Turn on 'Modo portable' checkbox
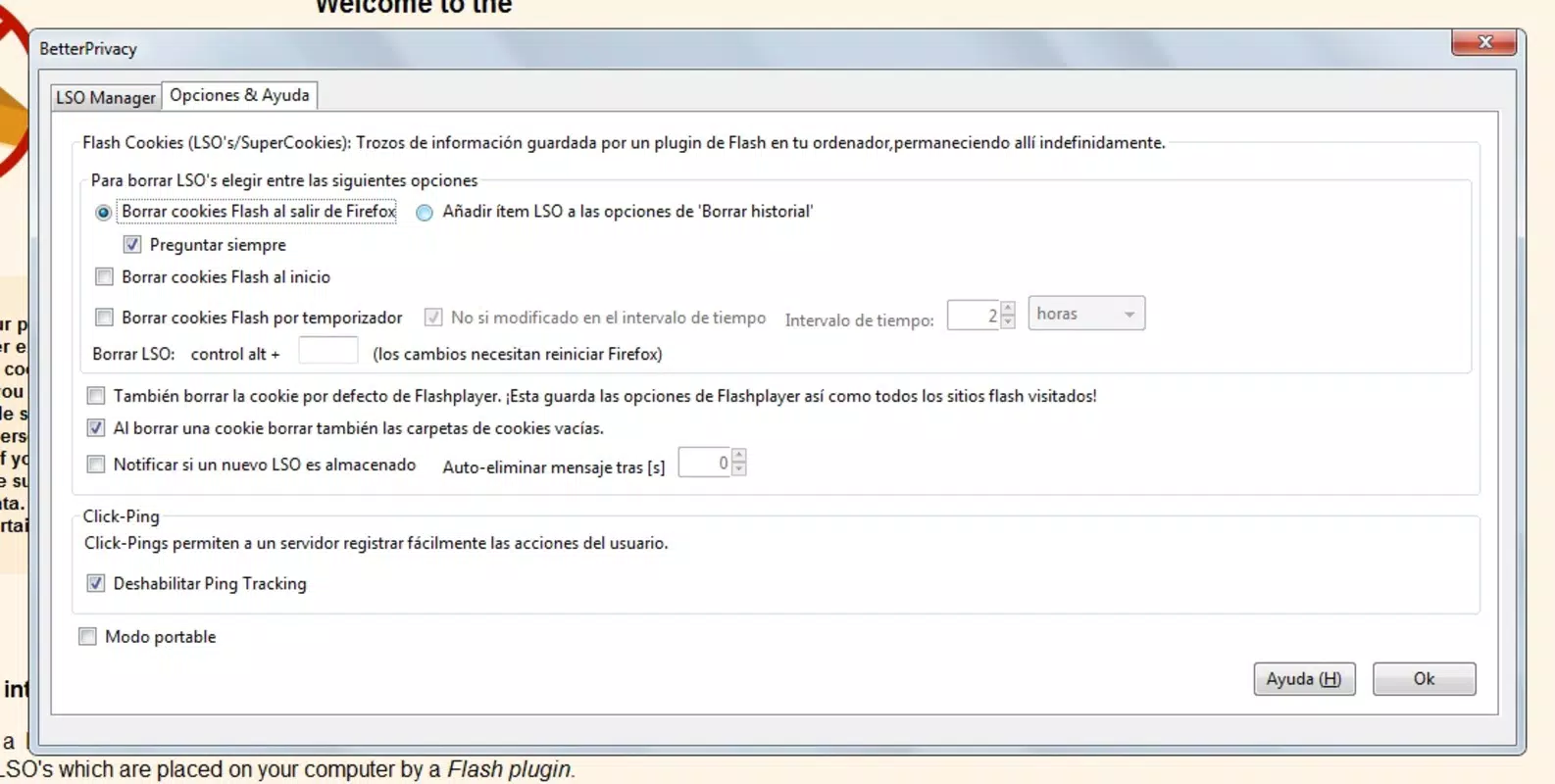The width and height of the screenshot is (1555, 784). (88, 637)
